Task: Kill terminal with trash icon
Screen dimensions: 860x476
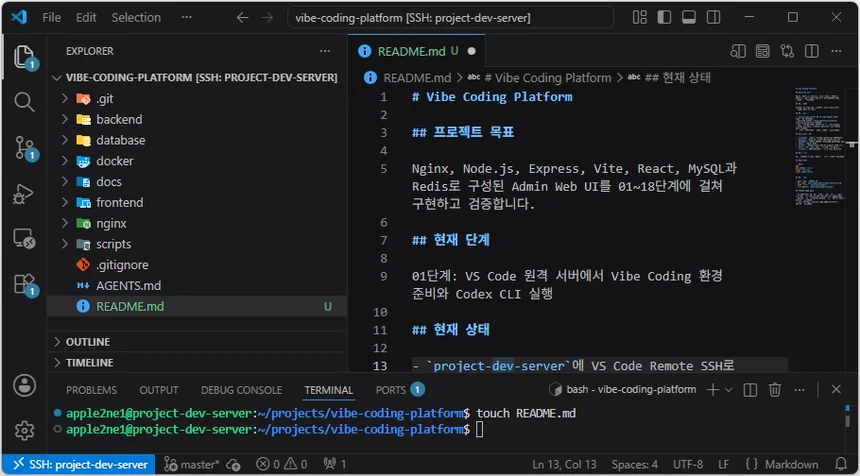Action: 774,390
